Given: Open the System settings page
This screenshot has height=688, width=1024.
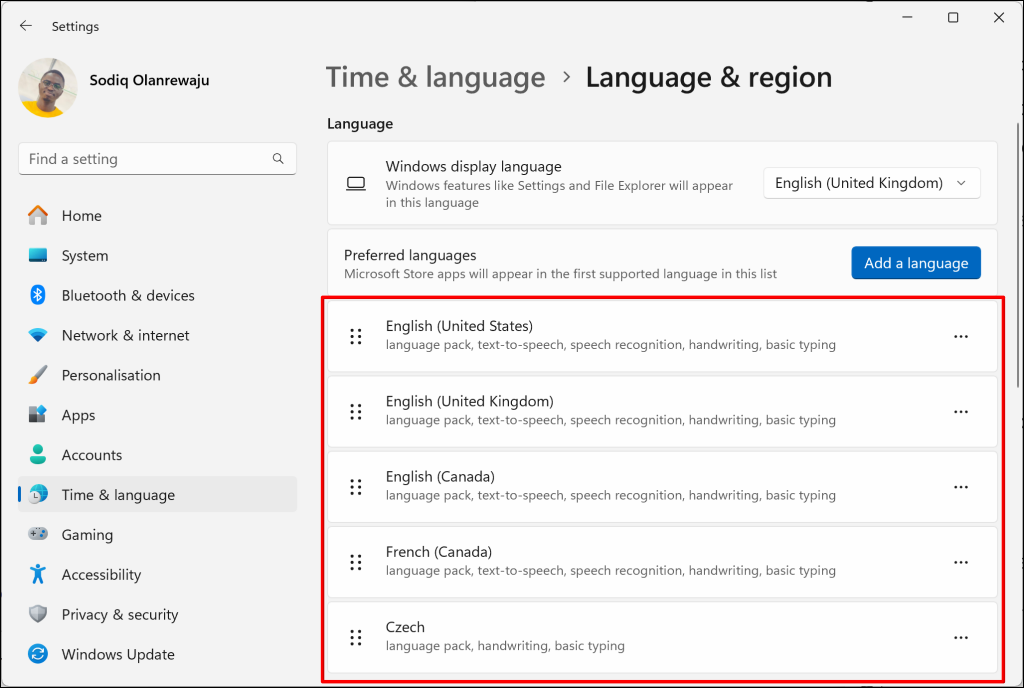Looking at the screenshot, I should click(157, 255).
